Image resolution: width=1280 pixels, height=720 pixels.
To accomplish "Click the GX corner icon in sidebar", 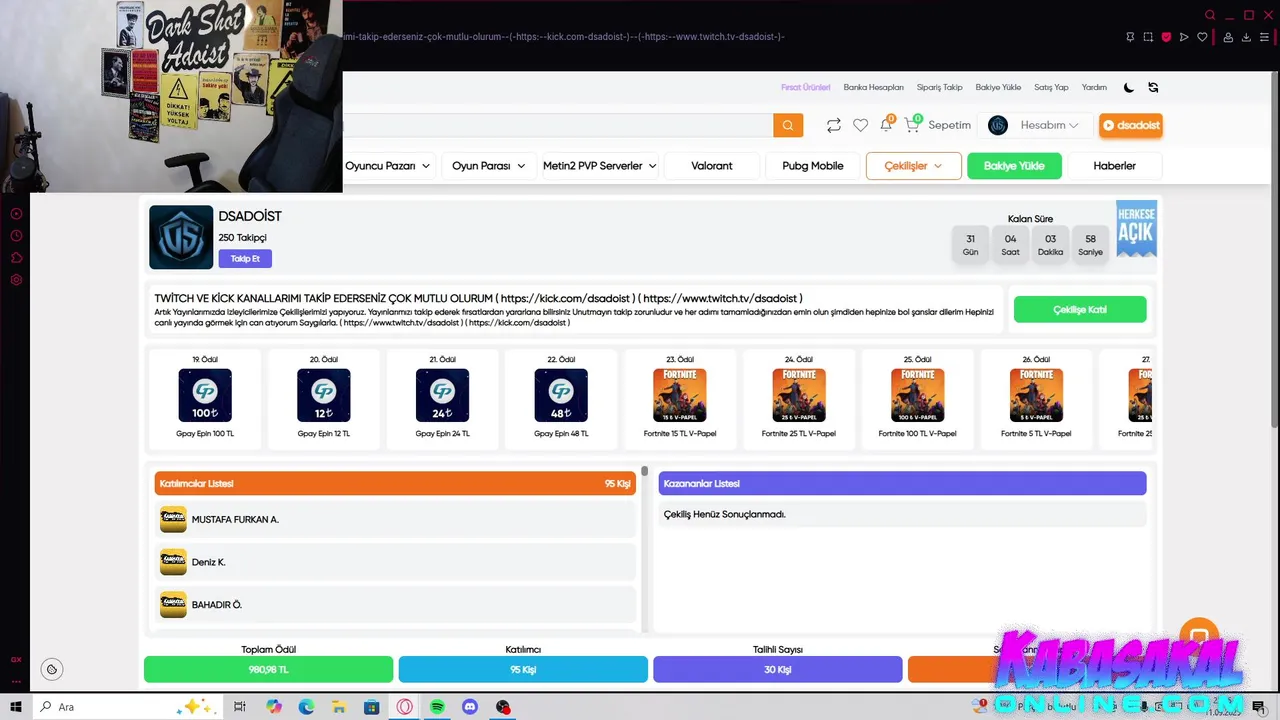I will 16,660.
